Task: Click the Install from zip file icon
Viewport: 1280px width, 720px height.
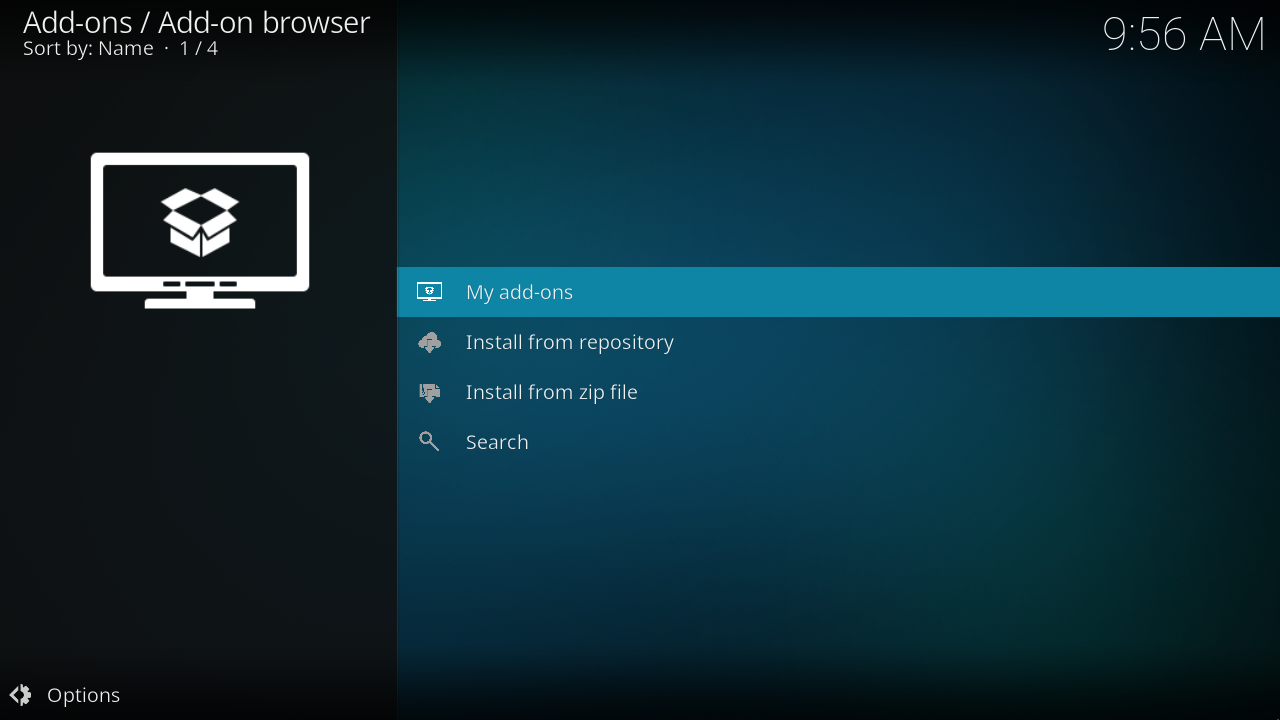Action: pyautogui.click(x=429, y=392)
